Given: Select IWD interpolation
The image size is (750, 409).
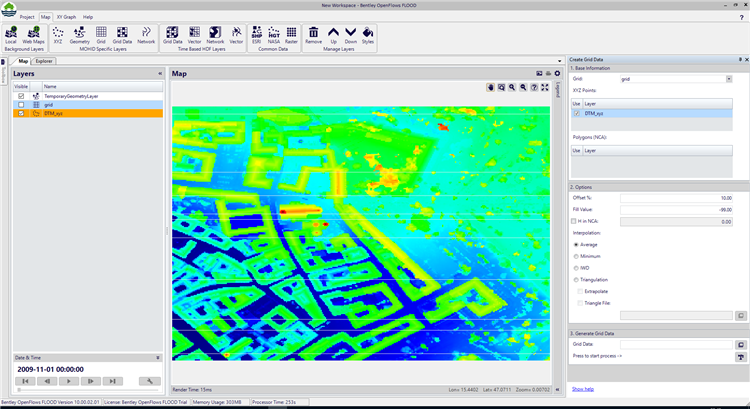Looking at the screenshot, I should tap(576, 268).
